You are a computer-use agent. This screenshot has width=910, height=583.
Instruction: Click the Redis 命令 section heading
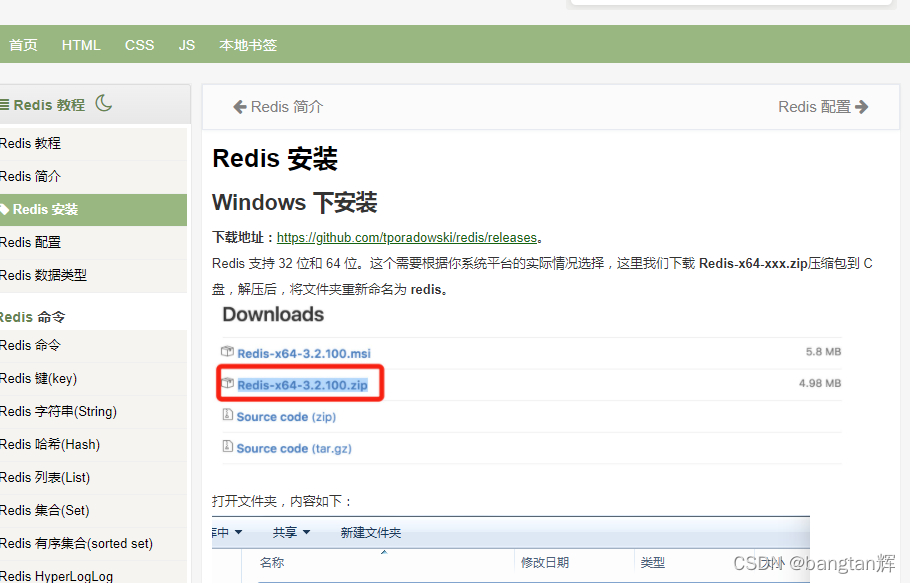[x=32, y=317]
